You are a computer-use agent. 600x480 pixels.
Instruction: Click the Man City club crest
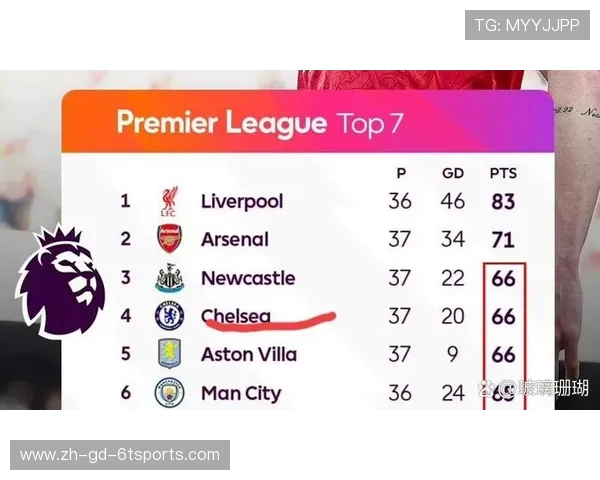click(x=169, y=392)
